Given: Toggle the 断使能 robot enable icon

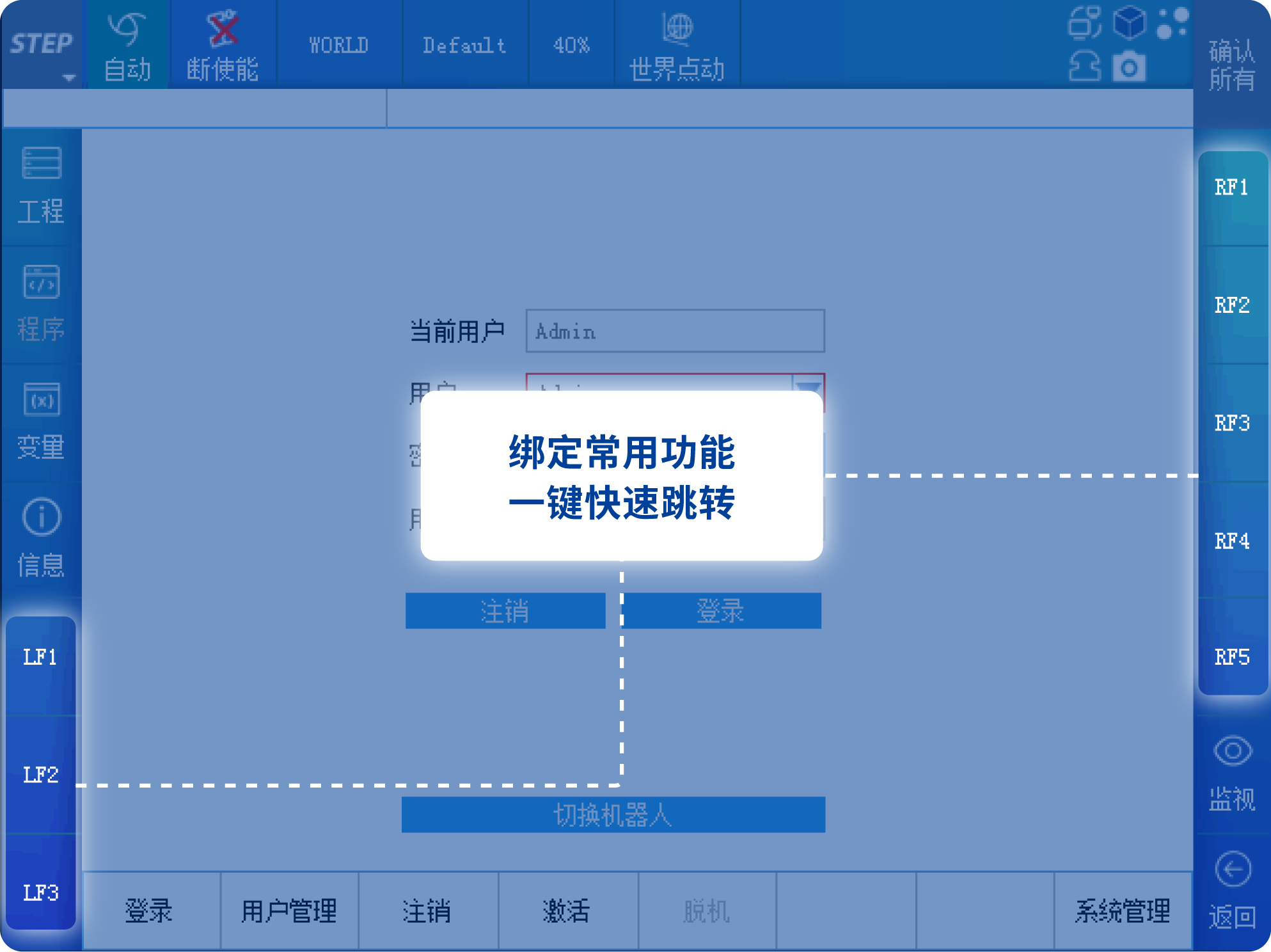Looking at the screenshot, I should pos(223,45).
